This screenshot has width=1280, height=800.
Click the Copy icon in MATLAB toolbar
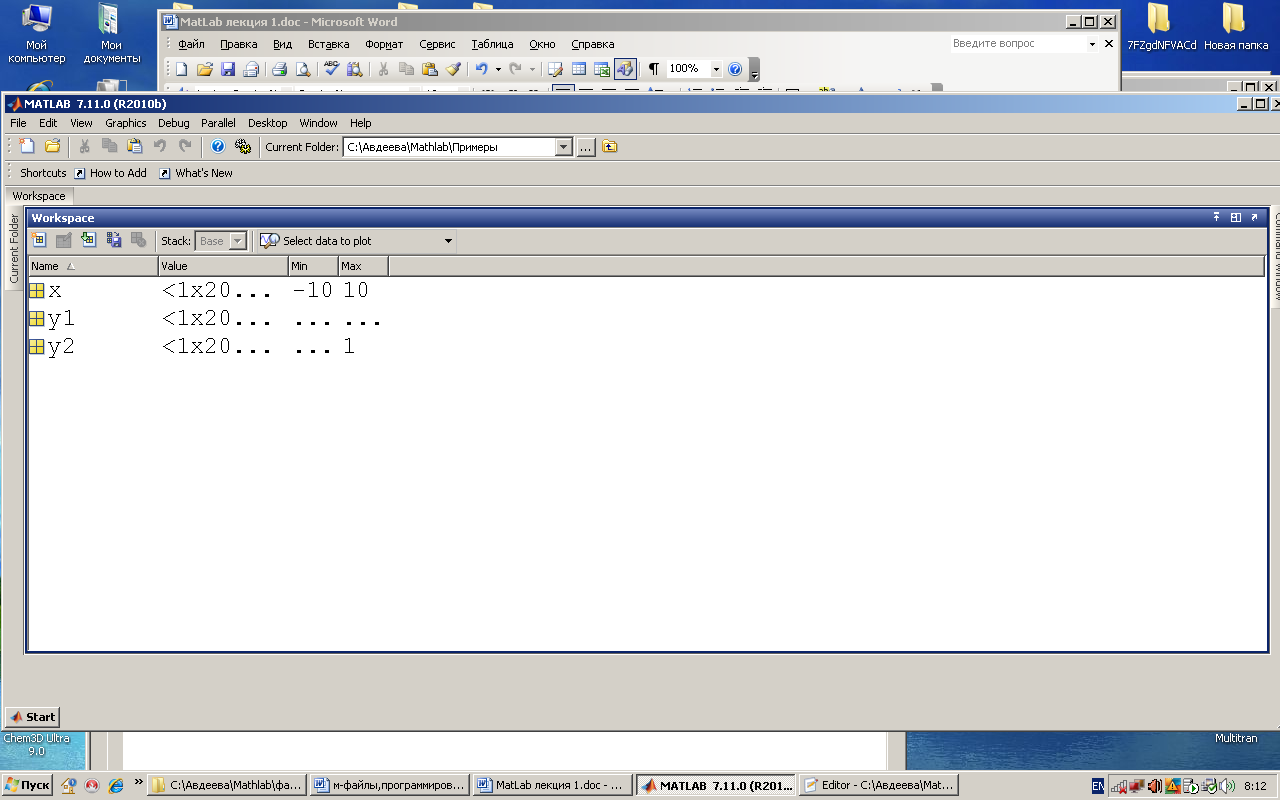(109, 146)
